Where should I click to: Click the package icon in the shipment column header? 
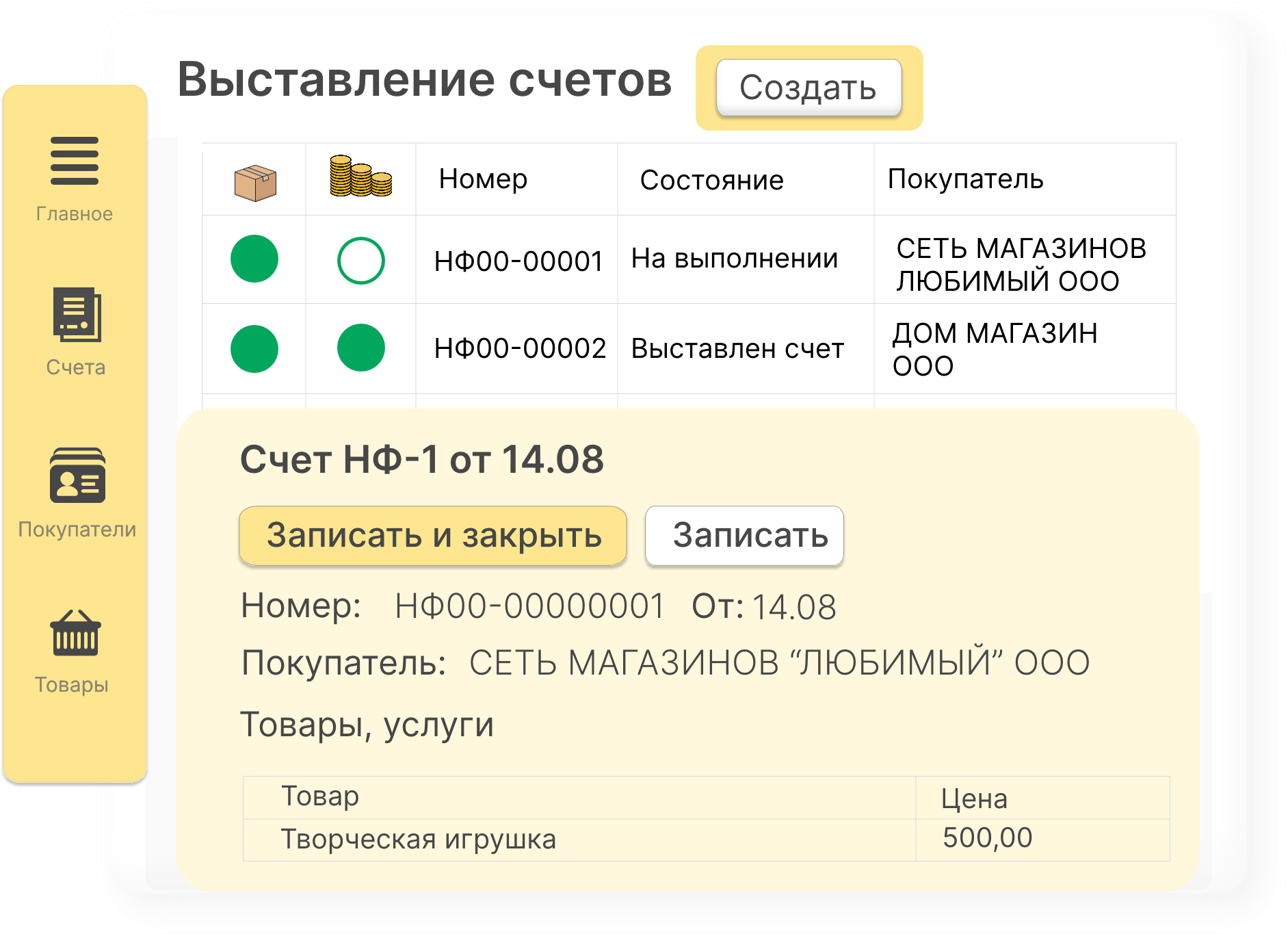coord(254,179)
